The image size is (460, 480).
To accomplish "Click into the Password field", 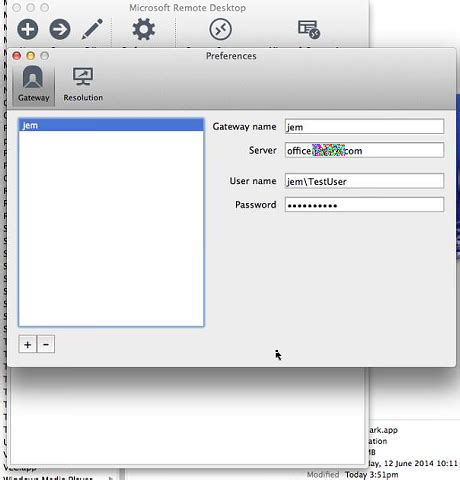I will [364, 205].
